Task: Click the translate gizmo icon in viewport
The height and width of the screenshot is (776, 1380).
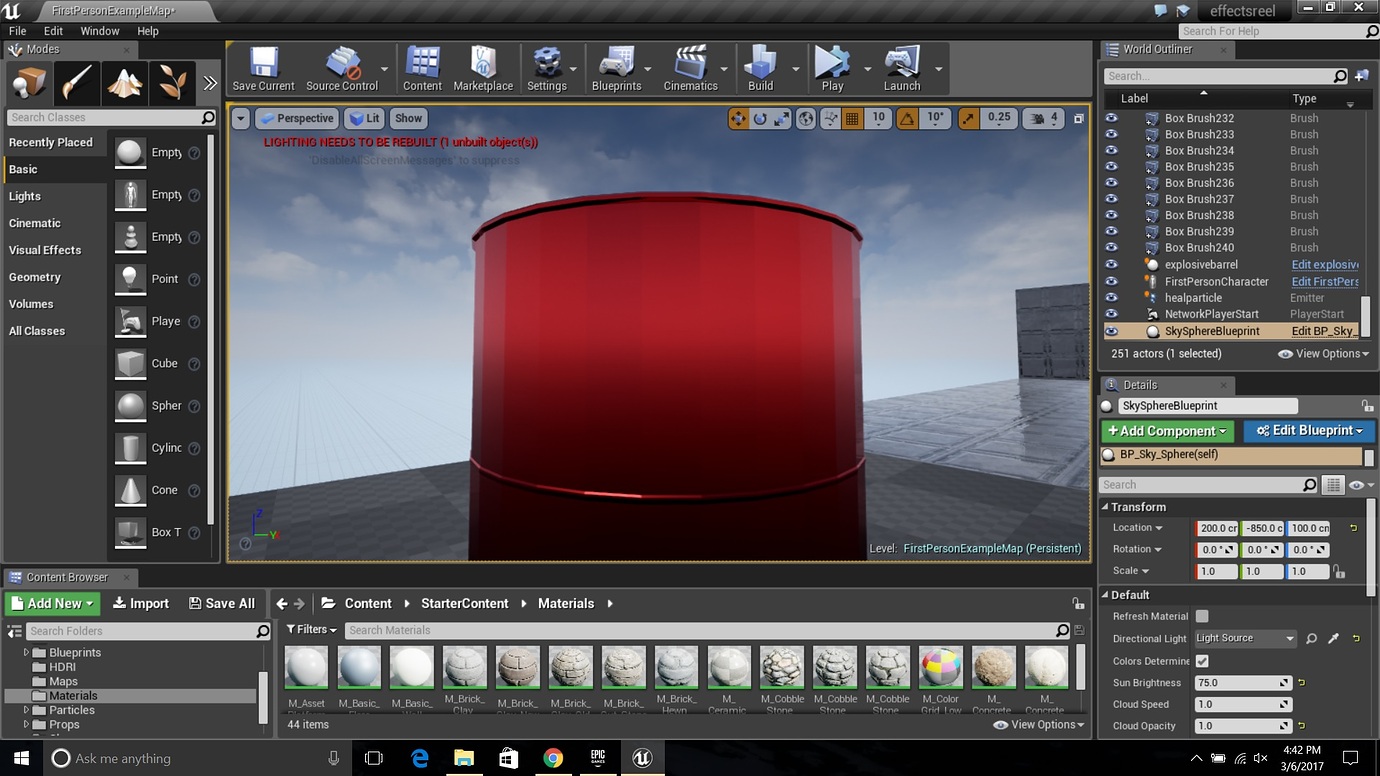Action: 738,118
